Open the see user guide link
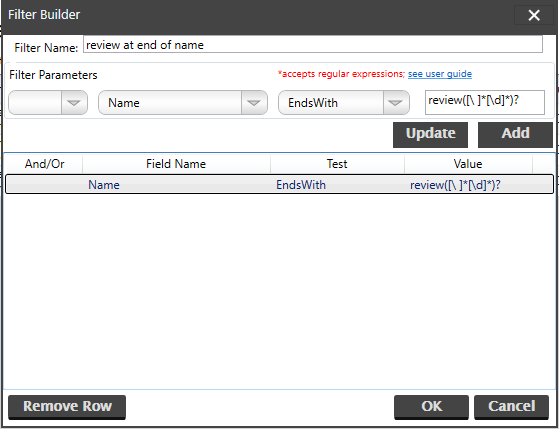 tap(440, 74)
